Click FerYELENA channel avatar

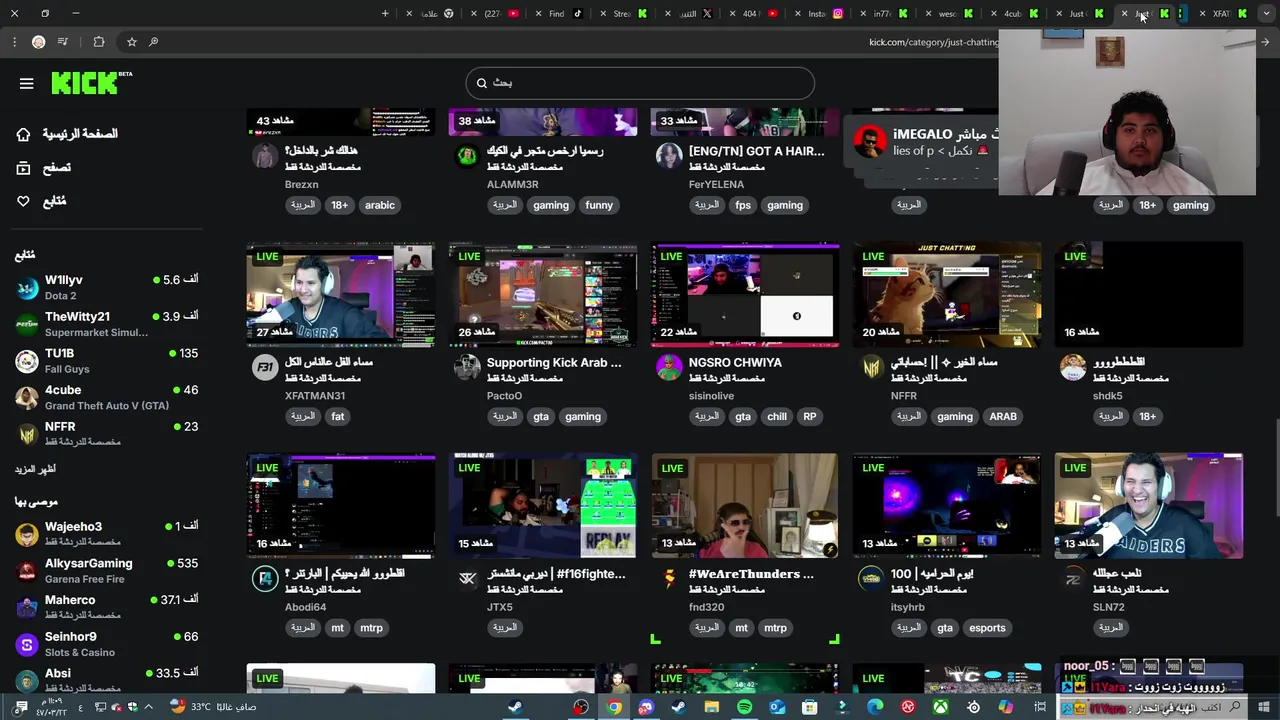(669, 156)
